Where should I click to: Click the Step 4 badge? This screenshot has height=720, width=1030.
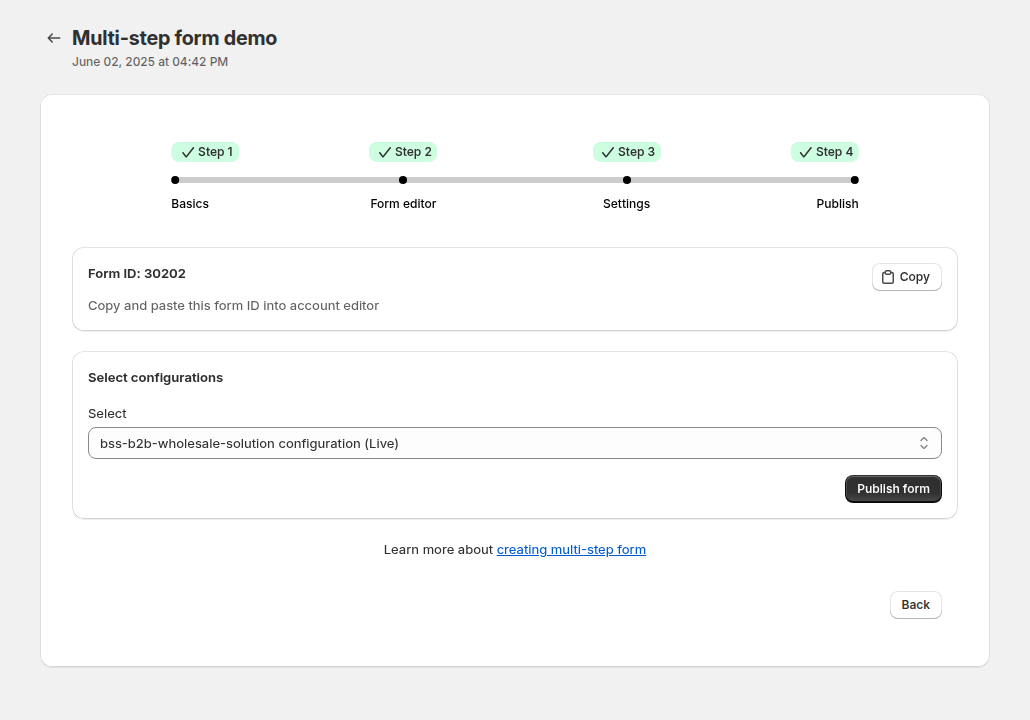click(x=824, y=152)
